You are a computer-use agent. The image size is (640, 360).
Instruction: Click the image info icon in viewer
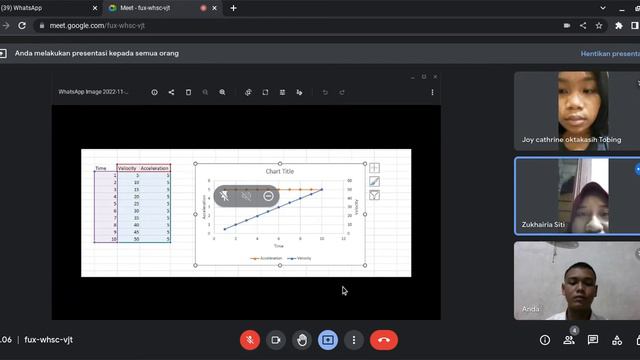pyautogui.click(x=154, y=92)
